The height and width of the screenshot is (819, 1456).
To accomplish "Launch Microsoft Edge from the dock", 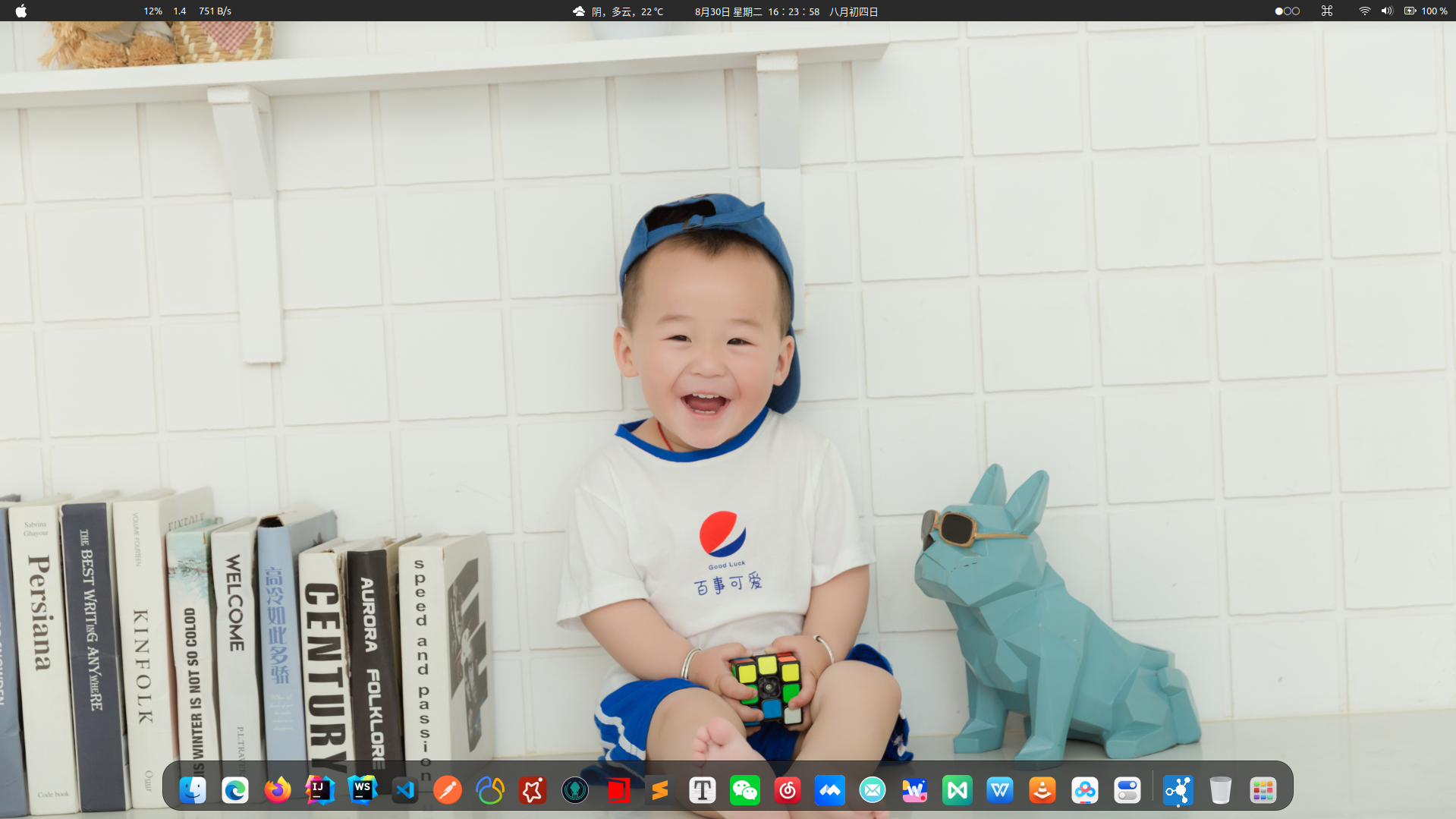I will click(x=235, y=790).
